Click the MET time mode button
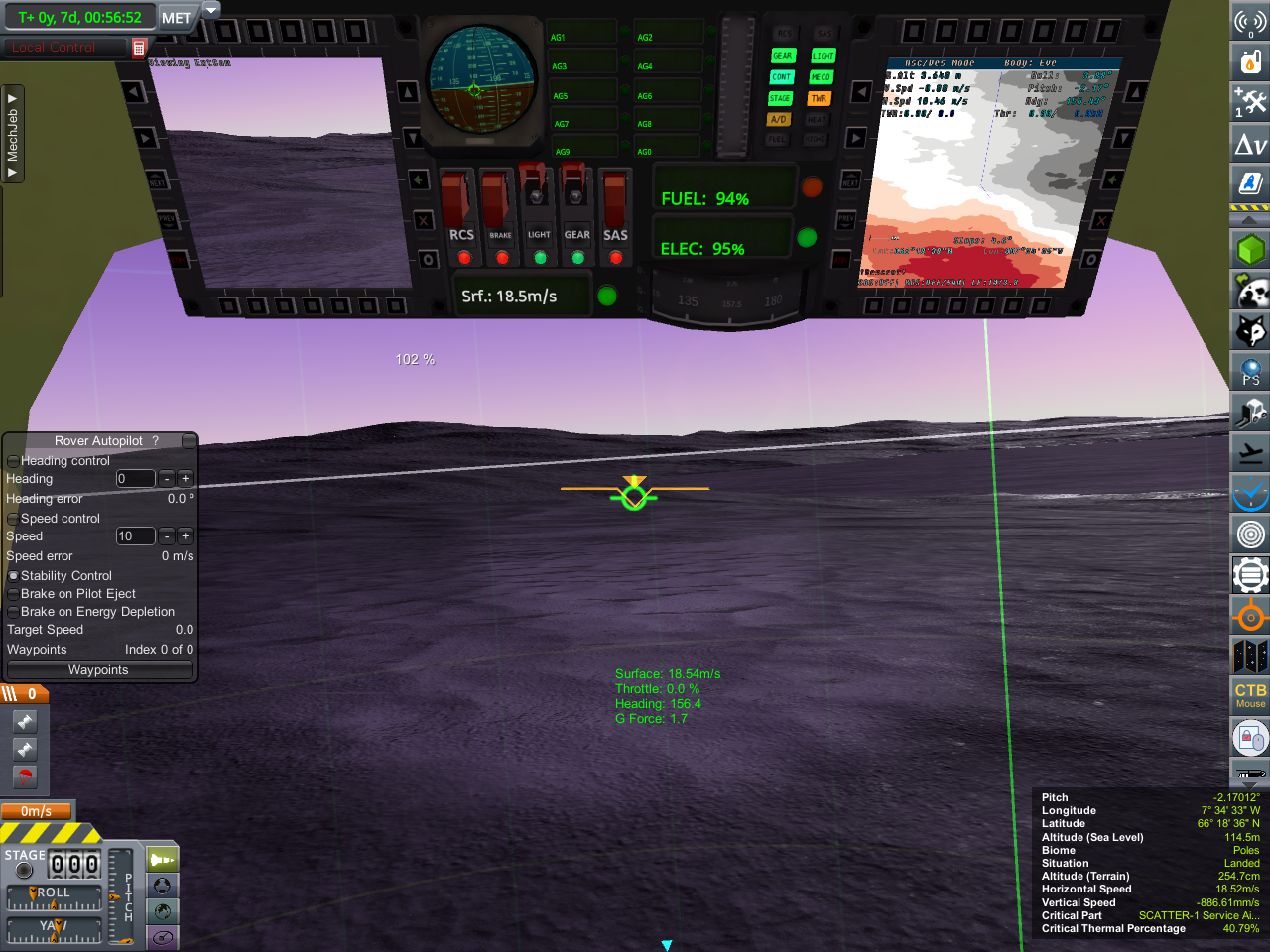The image size is (1270, 952). pos(177,17)
